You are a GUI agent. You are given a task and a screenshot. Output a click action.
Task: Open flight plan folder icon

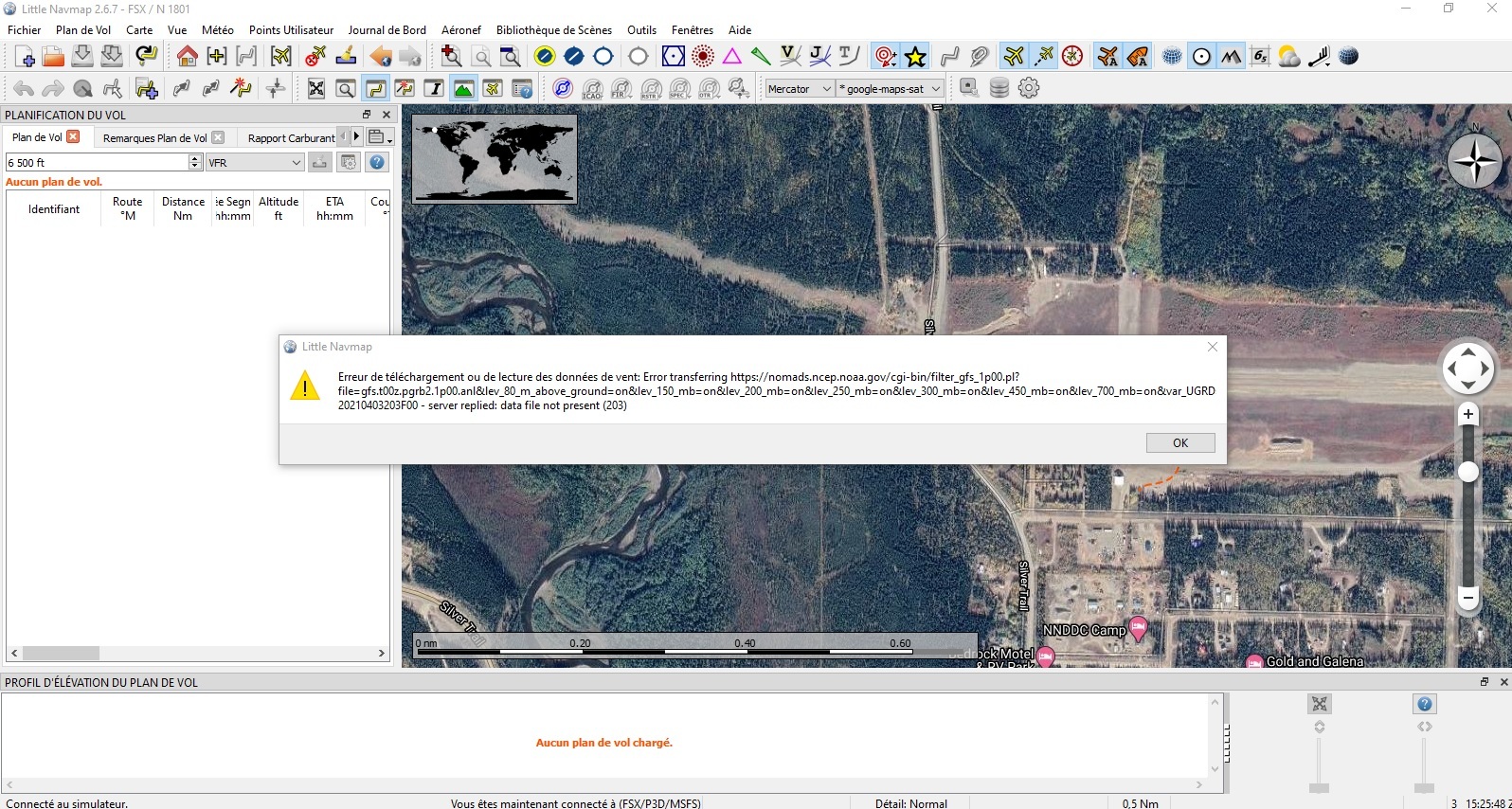point(53,57)
